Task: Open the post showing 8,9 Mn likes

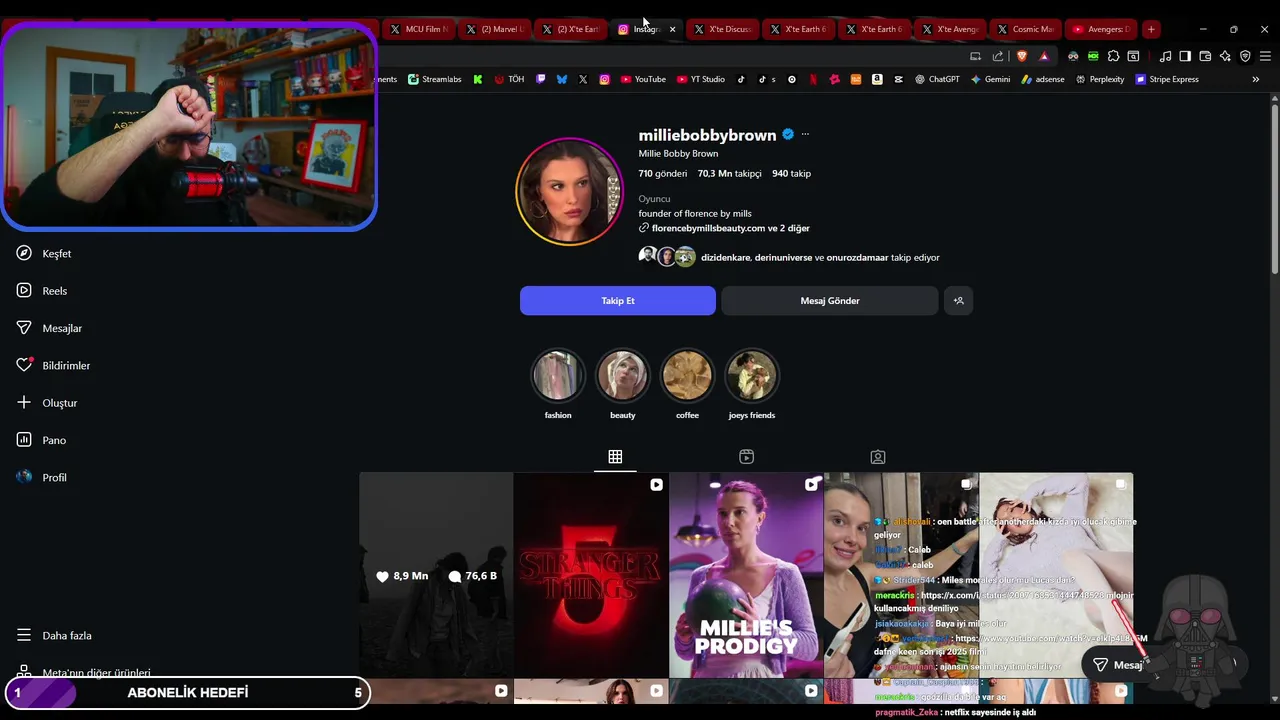Action: pyautogui.click(x=436, y=575)
